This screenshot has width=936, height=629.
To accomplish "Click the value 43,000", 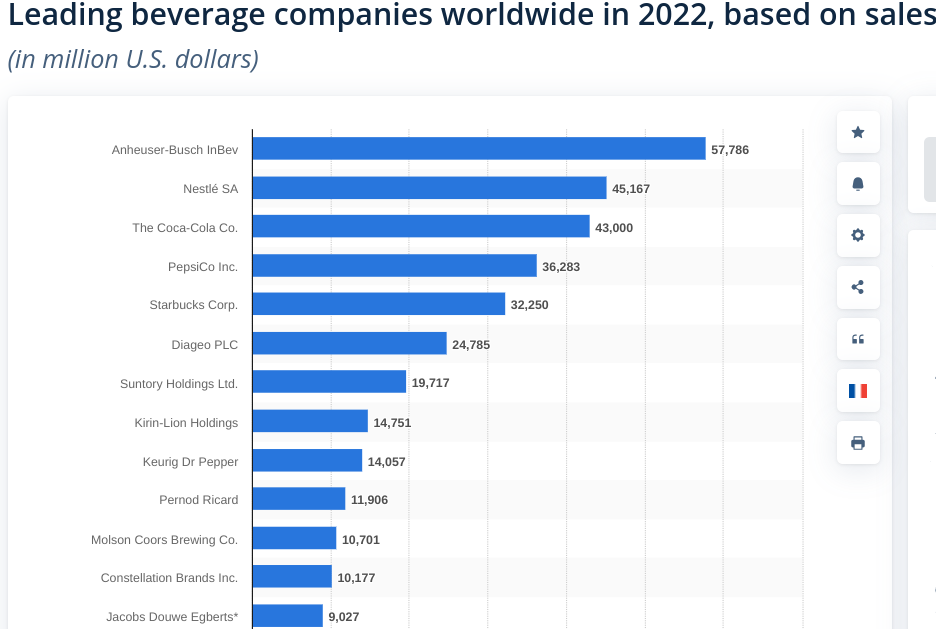I will pyautogui.click(x=614, y=228).
